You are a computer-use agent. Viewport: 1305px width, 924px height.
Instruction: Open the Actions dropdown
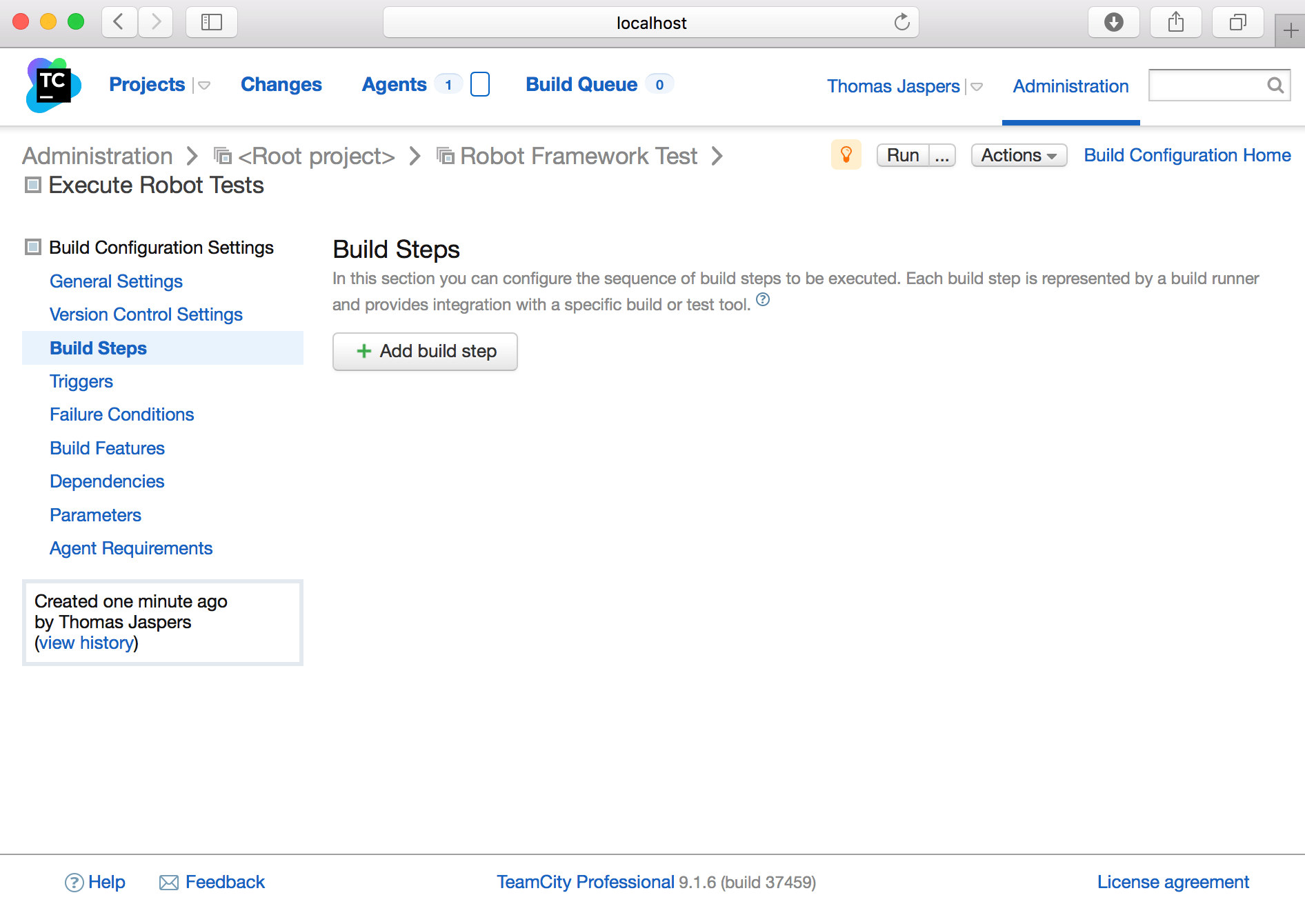(x=1018, y=155)
